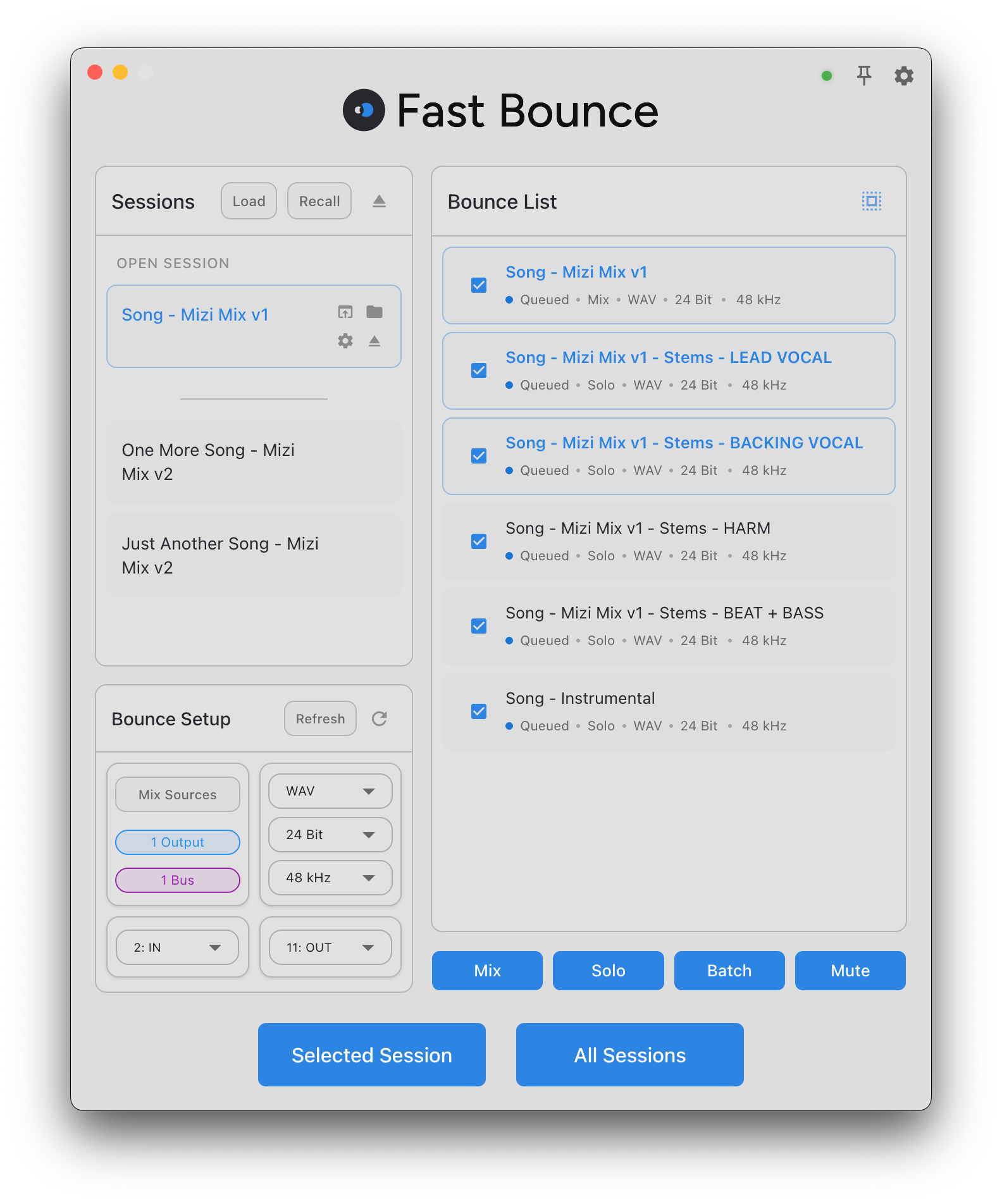Screen dimensions: 1002x1204
Task: Bounce All Sessions
Action: tap(630, 1055)
